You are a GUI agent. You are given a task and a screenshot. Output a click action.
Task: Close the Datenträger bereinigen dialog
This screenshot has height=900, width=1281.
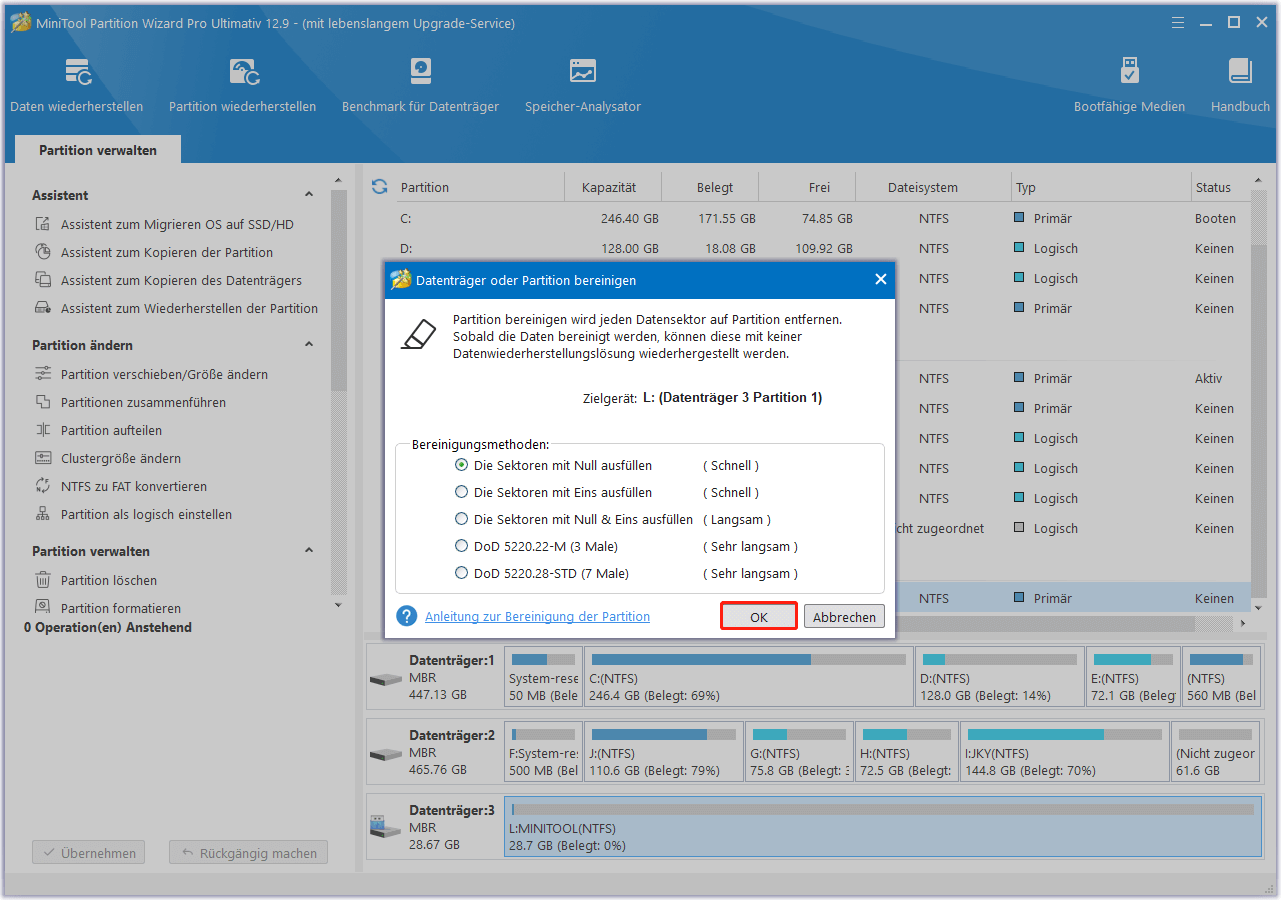880,280
